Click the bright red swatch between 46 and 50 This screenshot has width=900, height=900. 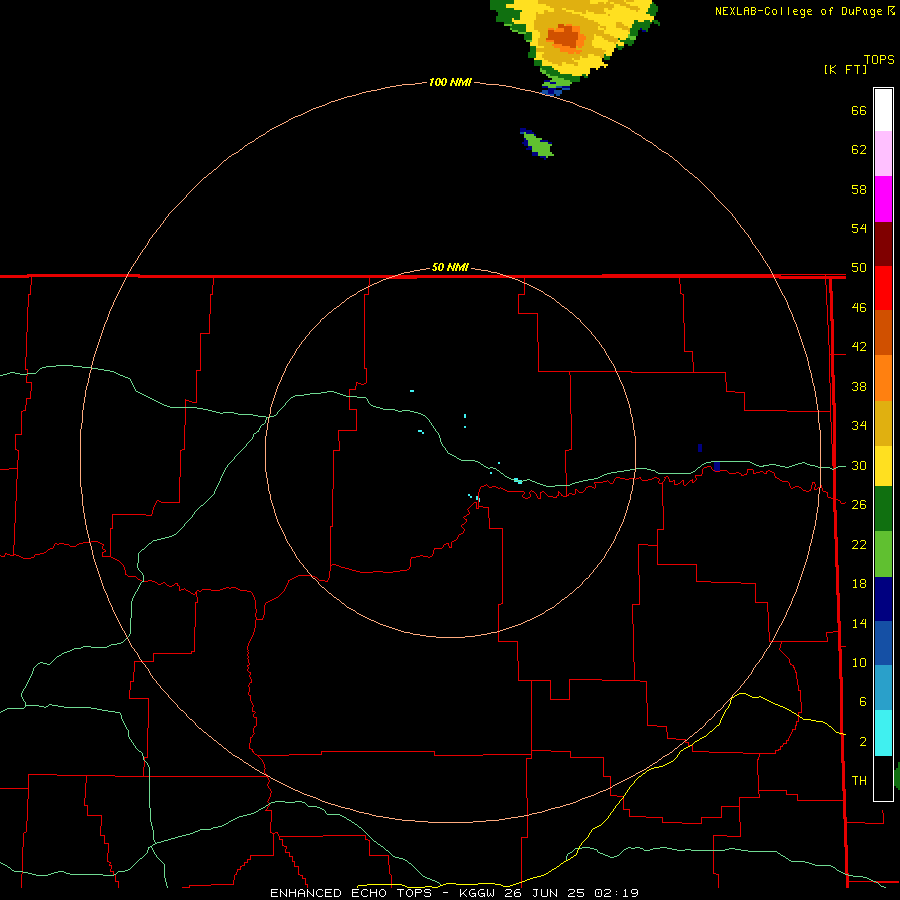(x=883, y=288)
